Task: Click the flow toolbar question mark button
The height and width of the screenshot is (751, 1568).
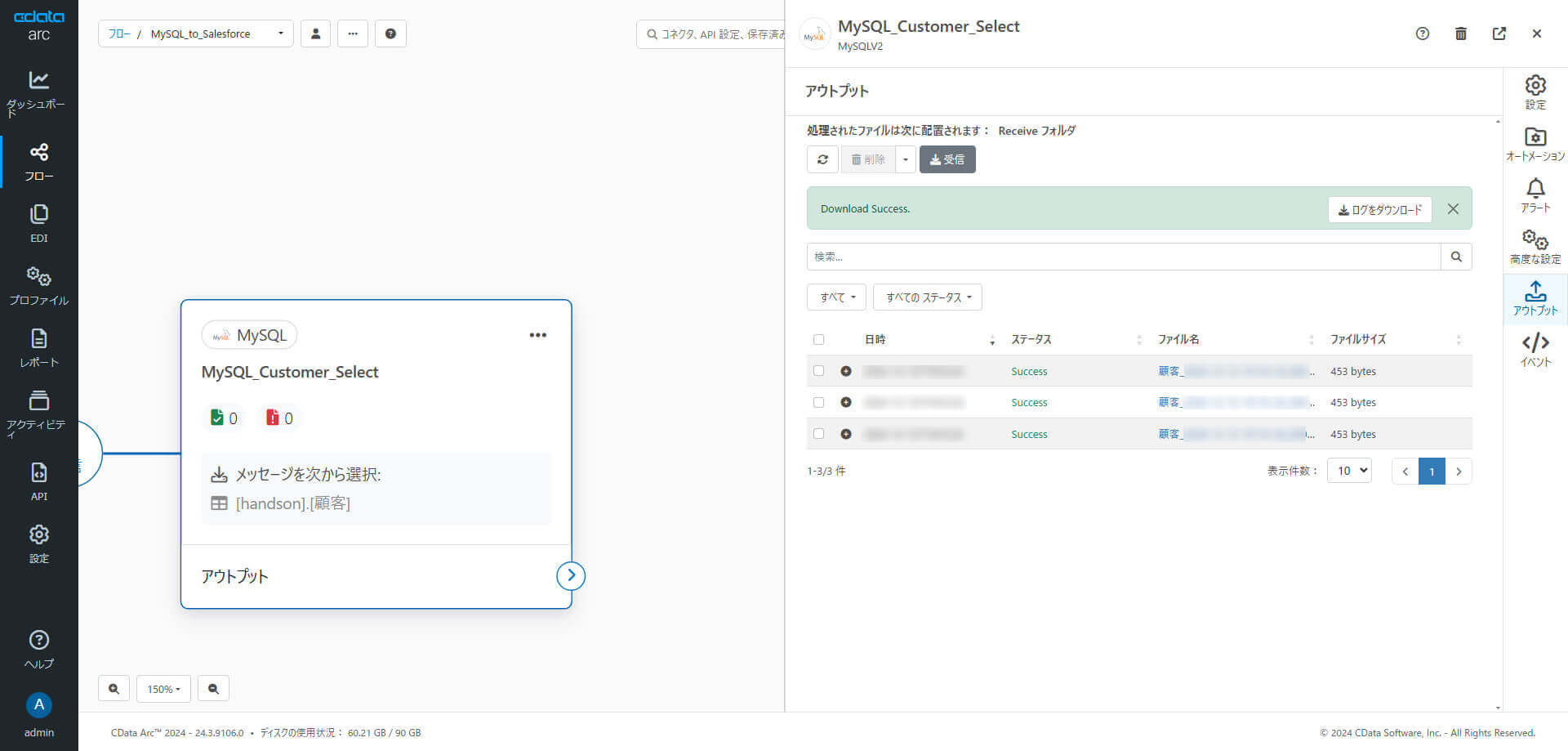Action: [390, 34]
